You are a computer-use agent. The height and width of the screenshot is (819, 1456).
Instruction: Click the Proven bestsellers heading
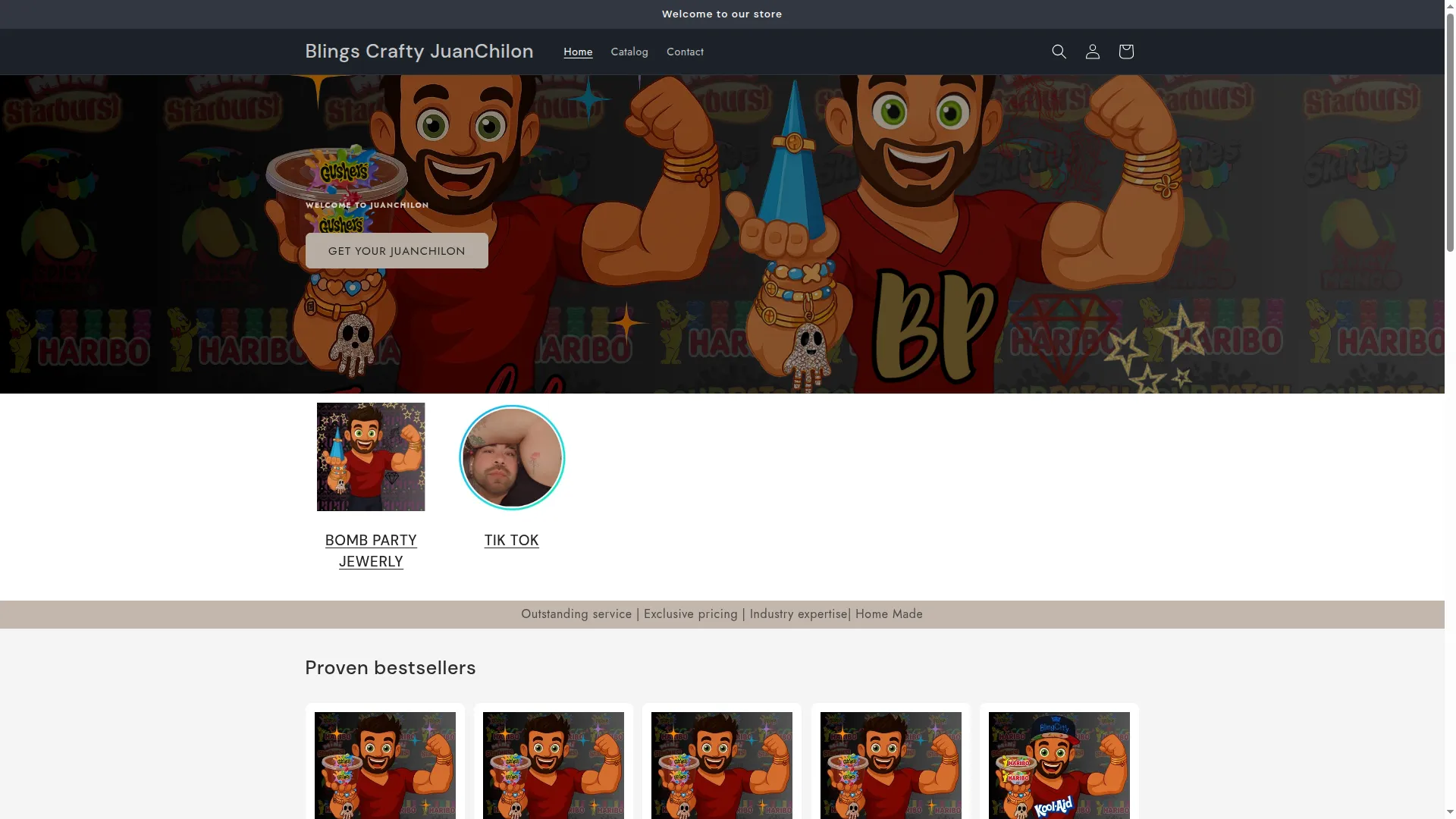[391, 667]
